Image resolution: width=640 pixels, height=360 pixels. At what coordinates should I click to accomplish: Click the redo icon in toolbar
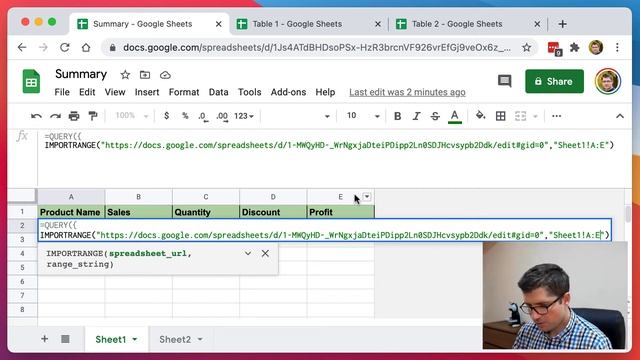[x=55, y=116]
